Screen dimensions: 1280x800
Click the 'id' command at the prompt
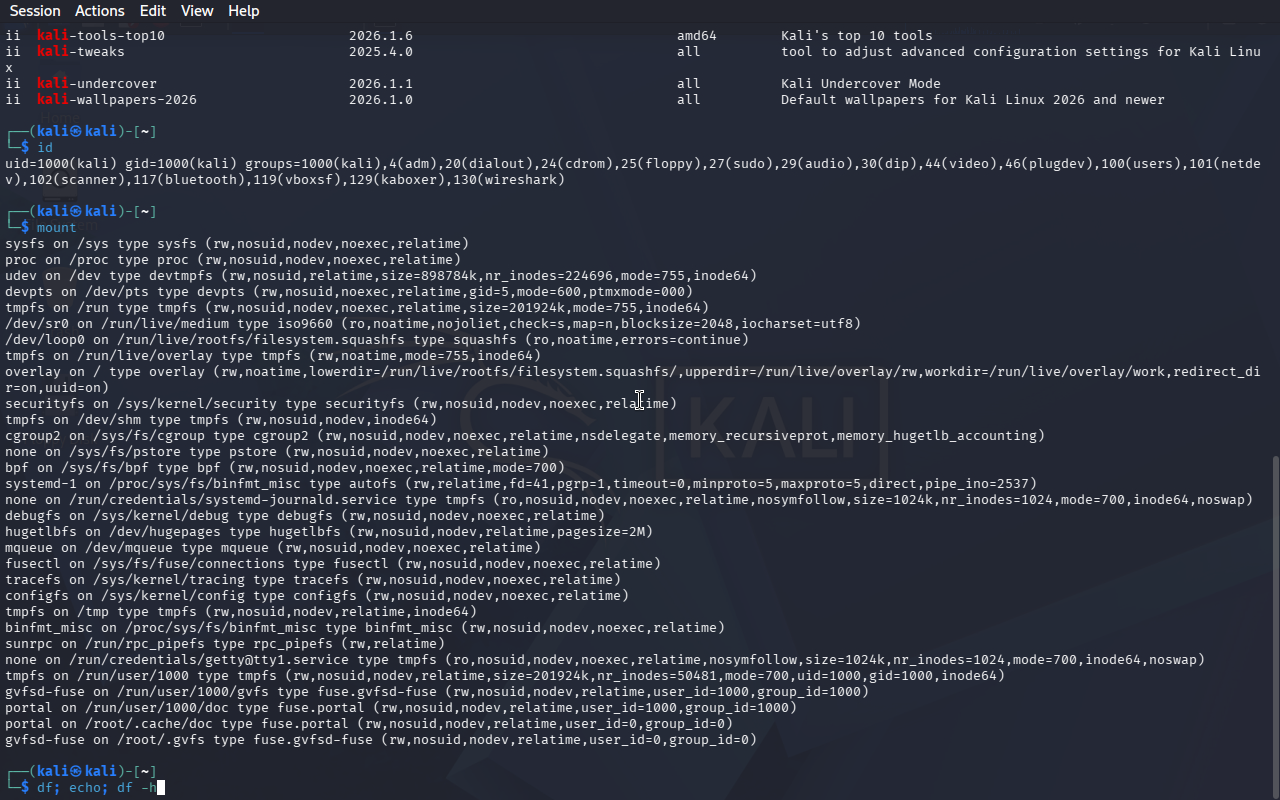click(x=45, y=148)
